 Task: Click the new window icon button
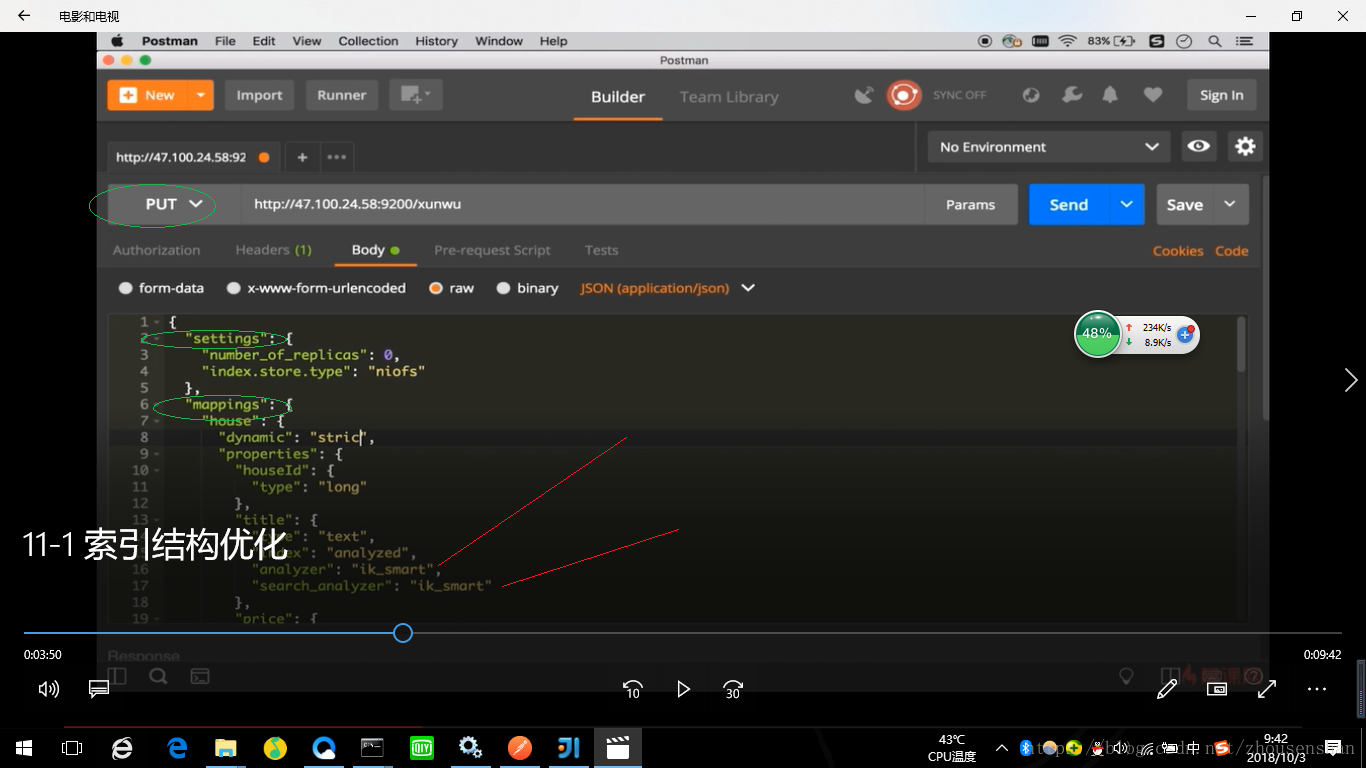(415, 95)
